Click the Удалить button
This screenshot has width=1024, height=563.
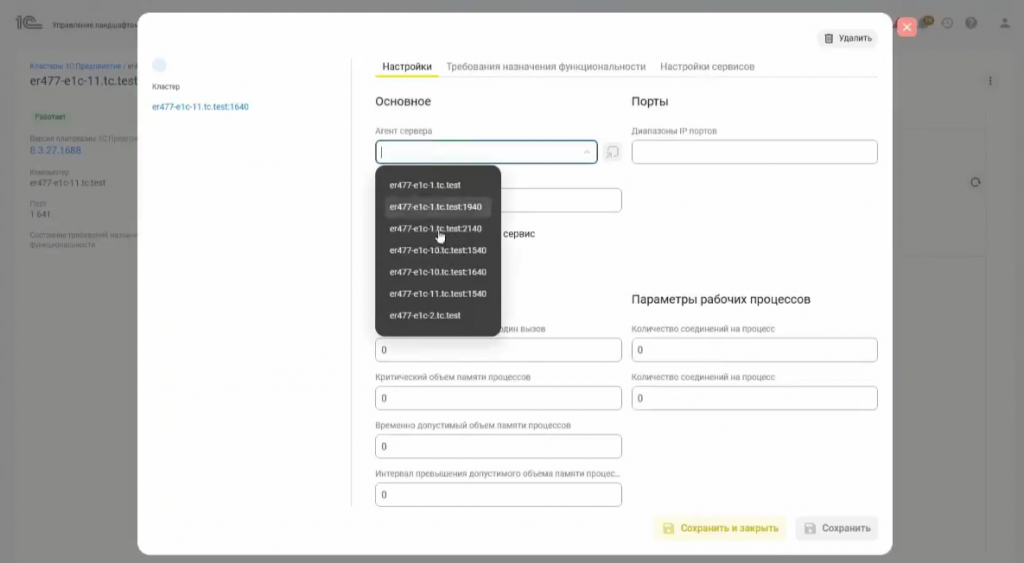[x=848, y=39]
